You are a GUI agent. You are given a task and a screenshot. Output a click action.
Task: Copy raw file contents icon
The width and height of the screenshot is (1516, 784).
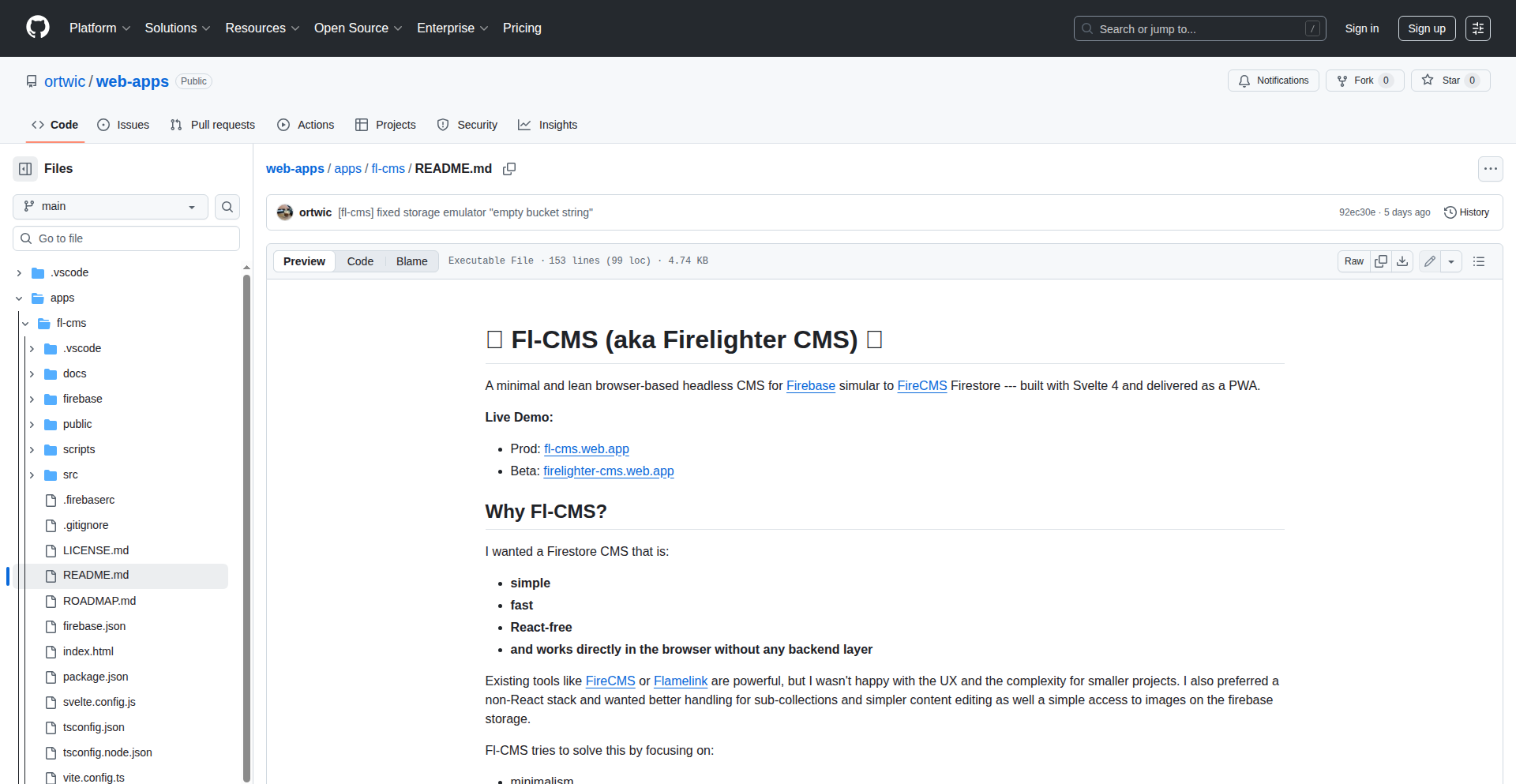click(1380, 261)
